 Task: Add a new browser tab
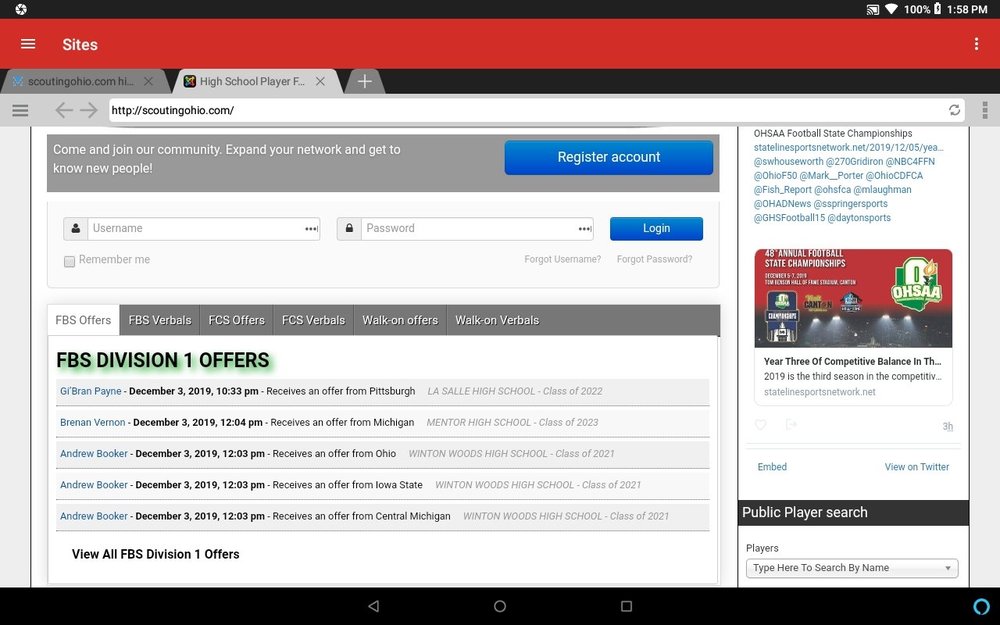[x=364, y=82]
